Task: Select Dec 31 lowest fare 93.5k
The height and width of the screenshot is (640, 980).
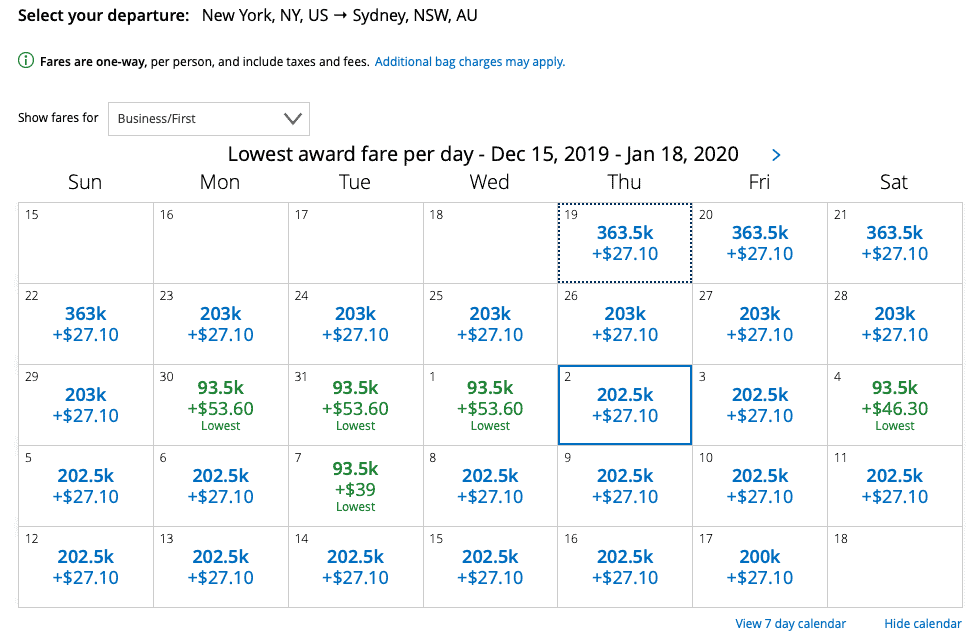Action: click(356, 405)
